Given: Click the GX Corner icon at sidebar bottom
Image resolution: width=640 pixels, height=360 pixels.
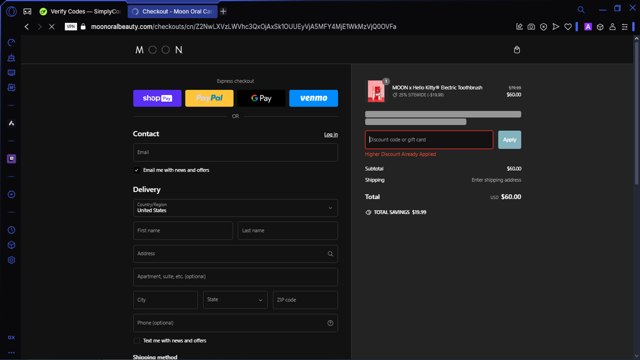Looking at the screenshot, I should click(11, 338).
